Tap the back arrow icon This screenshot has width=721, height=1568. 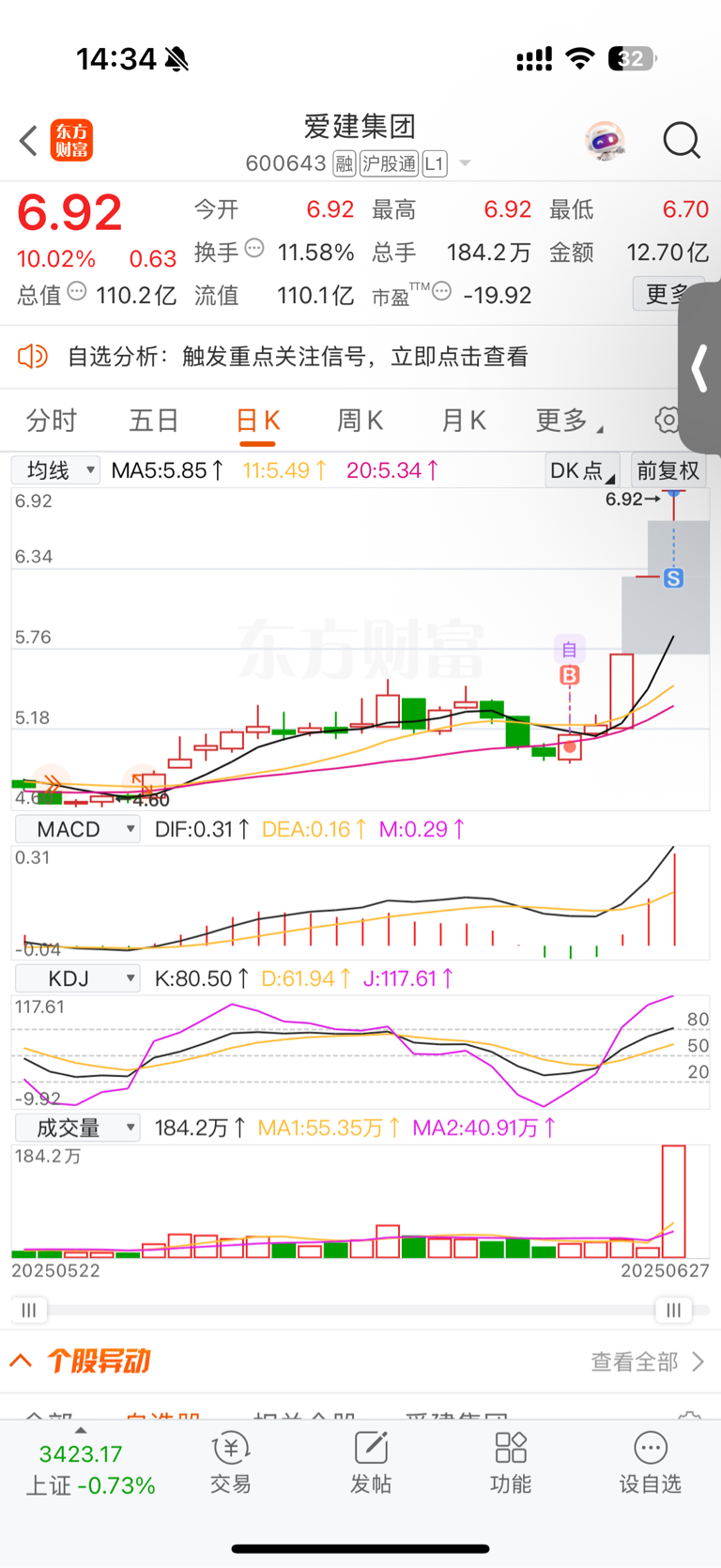click(x=28, y=141)
